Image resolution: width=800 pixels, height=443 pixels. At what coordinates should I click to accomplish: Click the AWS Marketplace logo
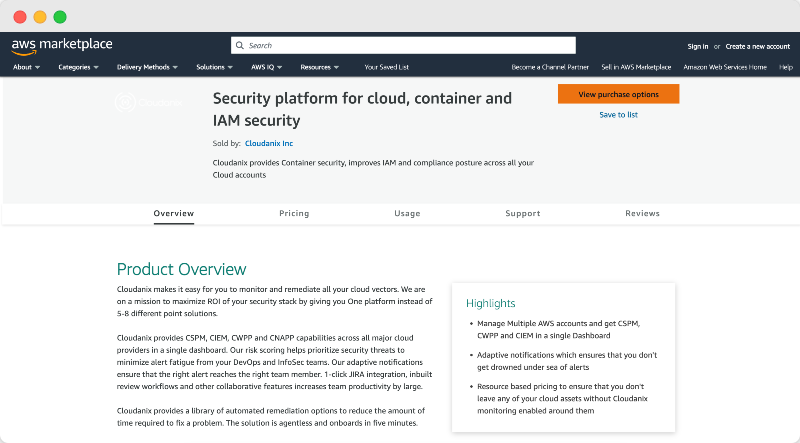point(62,46)
